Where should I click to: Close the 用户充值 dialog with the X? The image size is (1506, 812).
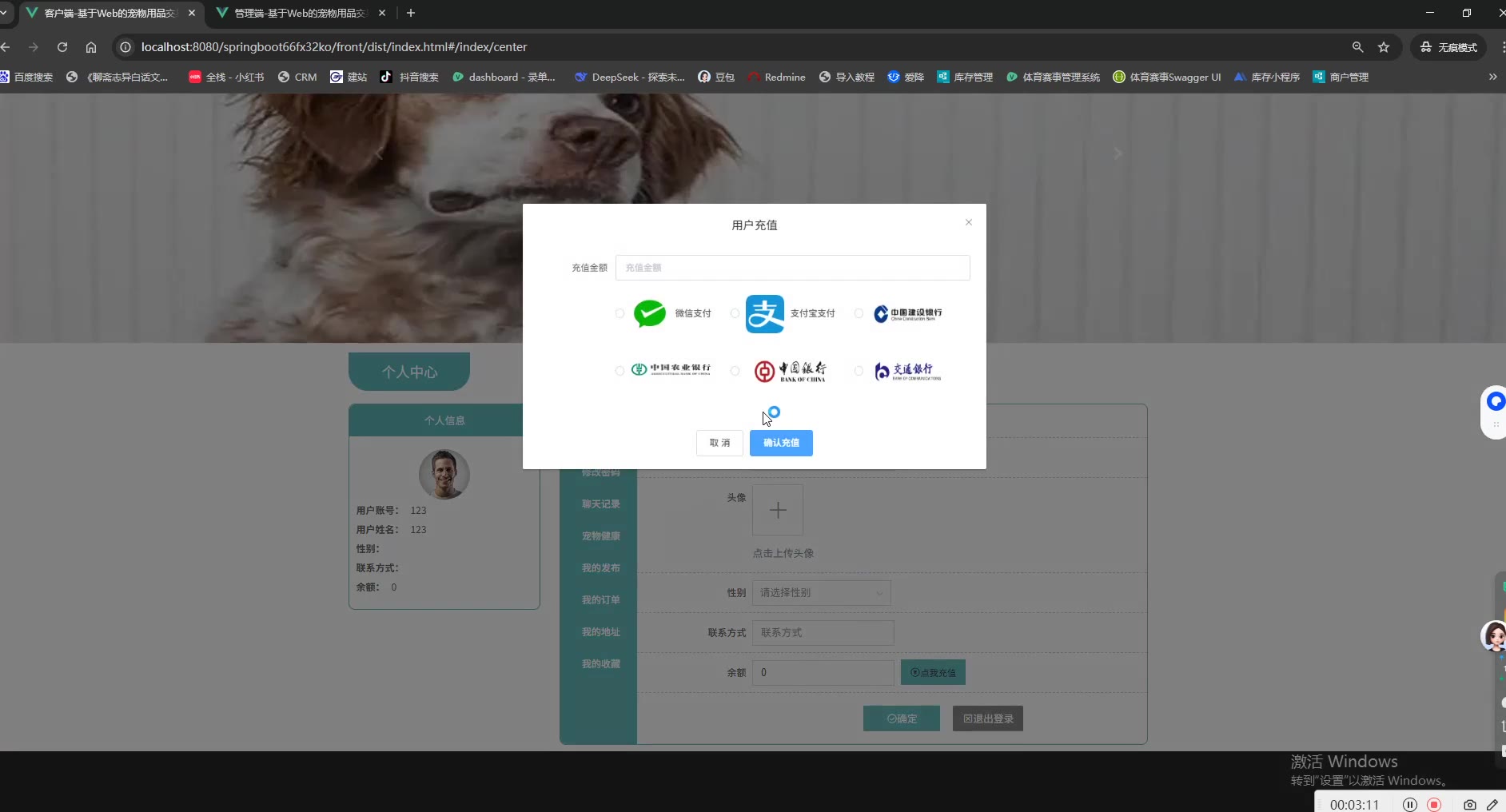tap(968, 222)
